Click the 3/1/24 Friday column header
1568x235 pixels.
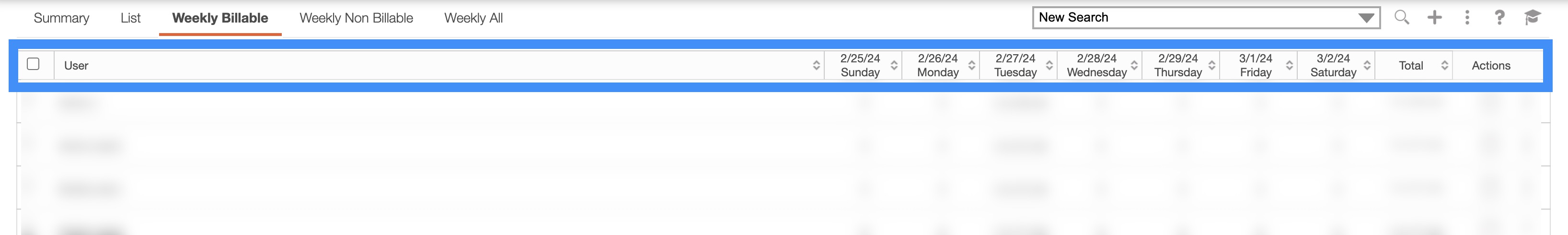(1255, 66)
